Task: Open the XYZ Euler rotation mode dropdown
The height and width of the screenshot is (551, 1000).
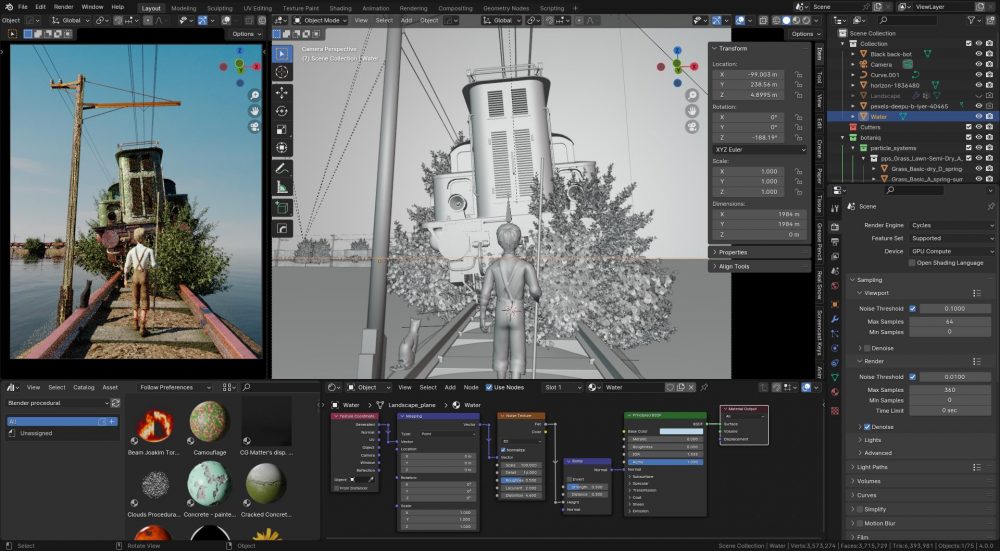Action: click(760, 150)
